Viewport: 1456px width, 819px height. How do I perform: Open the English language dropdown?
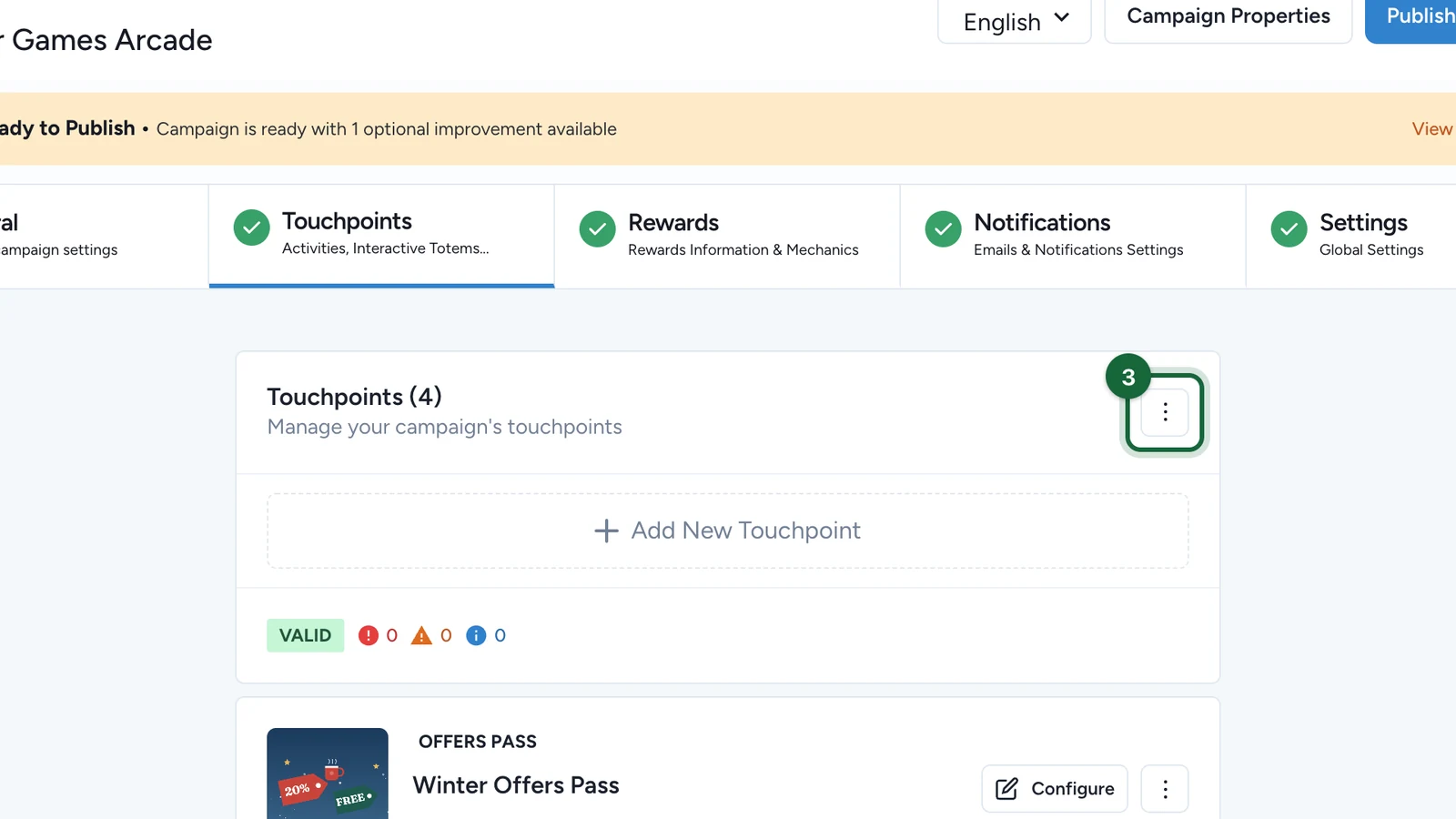coord(1015,20)
